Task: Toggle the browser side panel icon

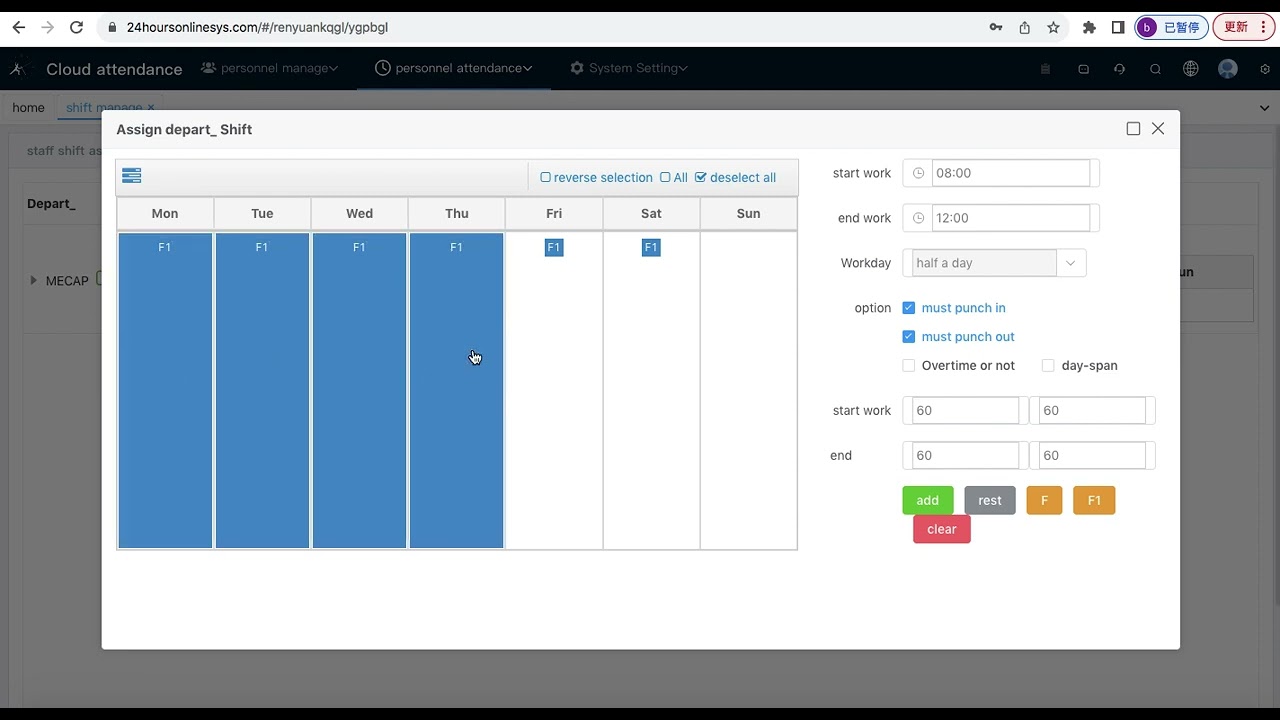Action: tap(1118, 27)
